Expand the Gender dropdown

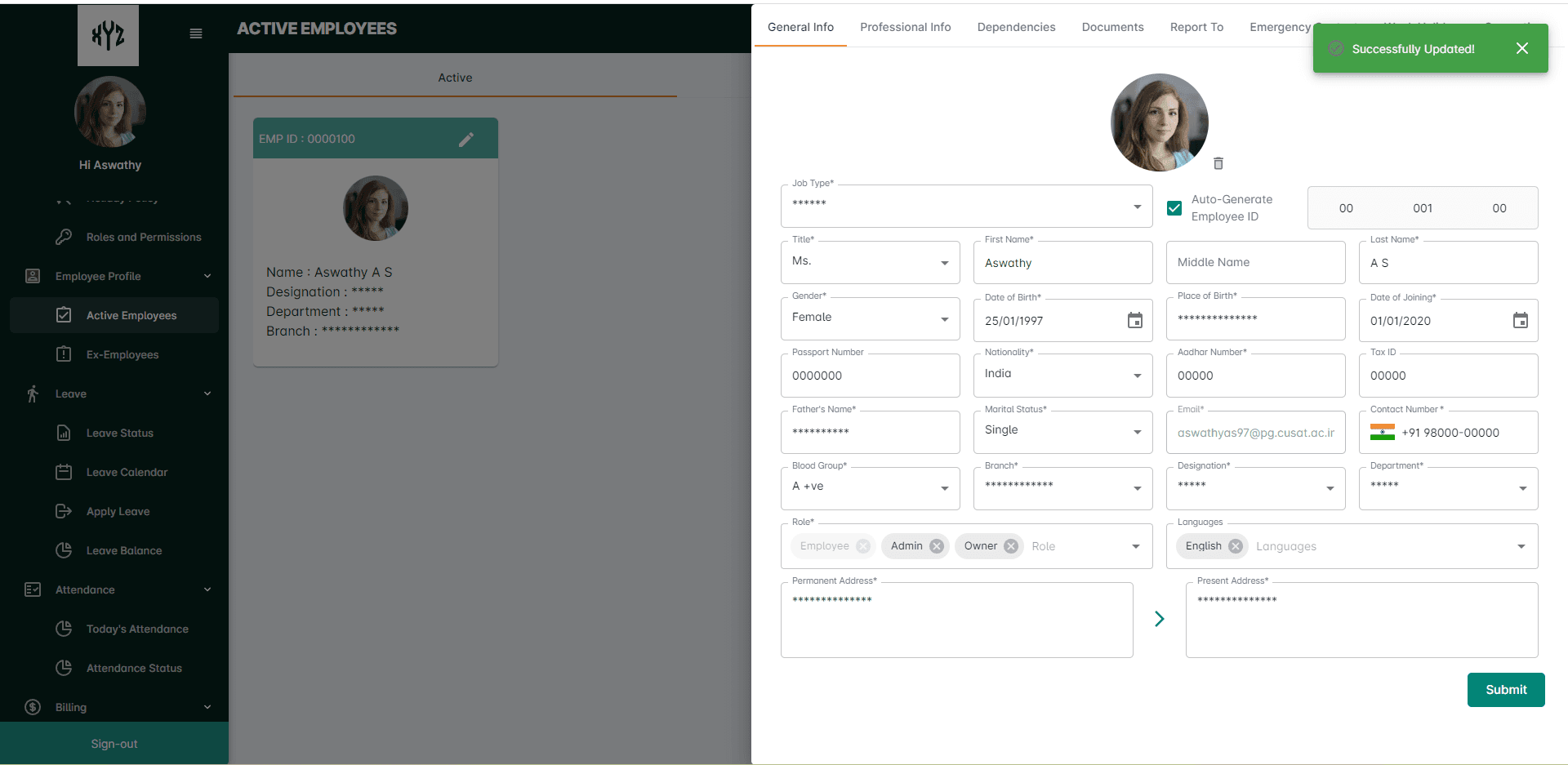click(x=944, y=319)
